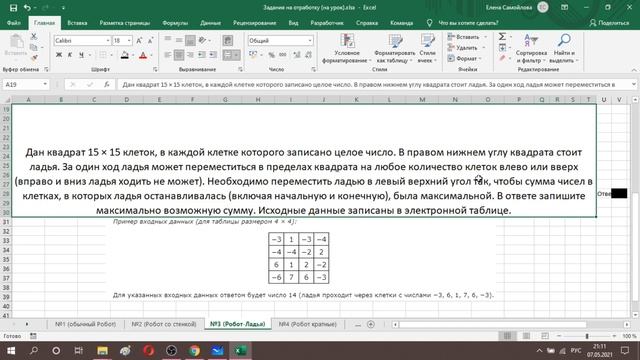Click the increase decimal icon
This screenshot has height=360, width=640.
(297, 55)
